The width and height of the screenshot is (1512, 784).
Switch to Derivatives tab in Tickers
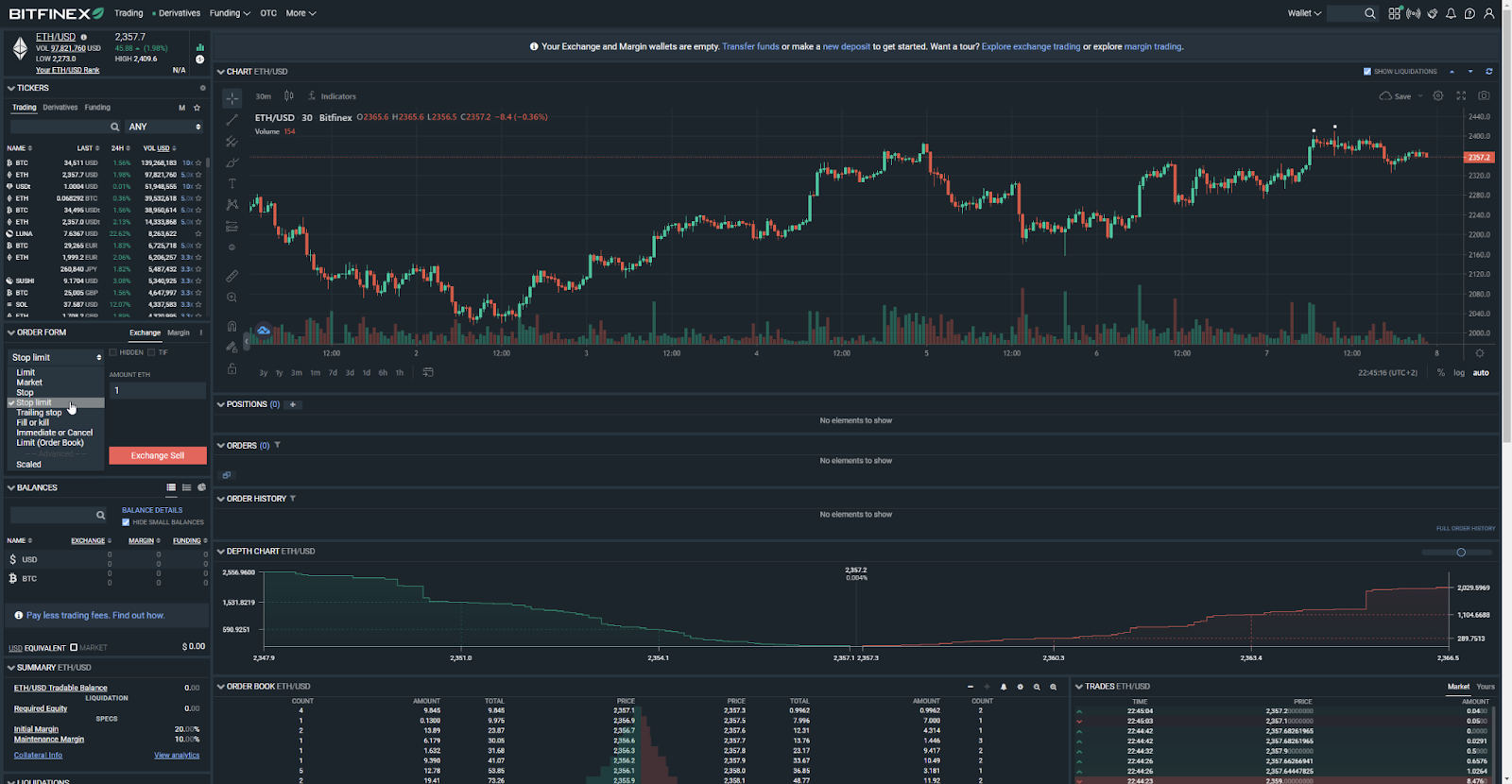[x=60, y=108]
